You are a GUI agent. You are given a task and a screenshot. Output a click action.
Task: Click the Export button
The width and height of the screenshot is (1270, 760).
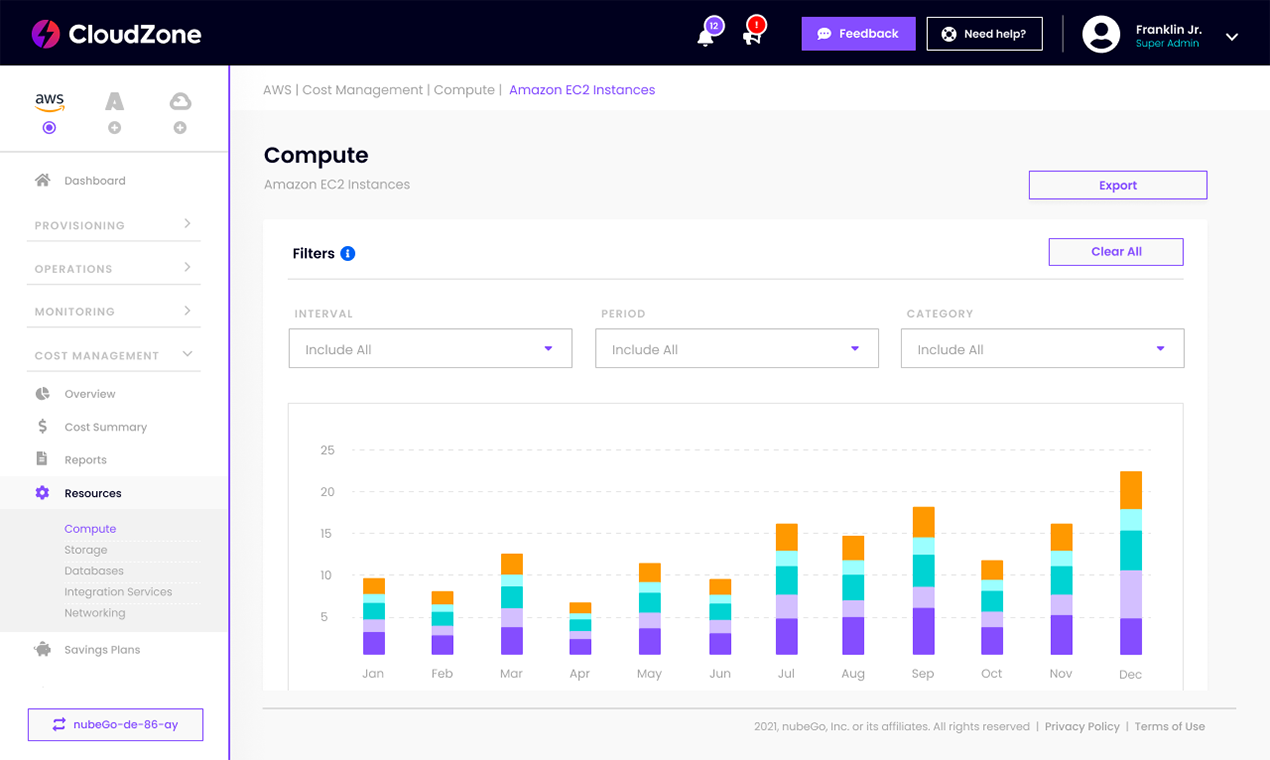[x=1117, y=185]
